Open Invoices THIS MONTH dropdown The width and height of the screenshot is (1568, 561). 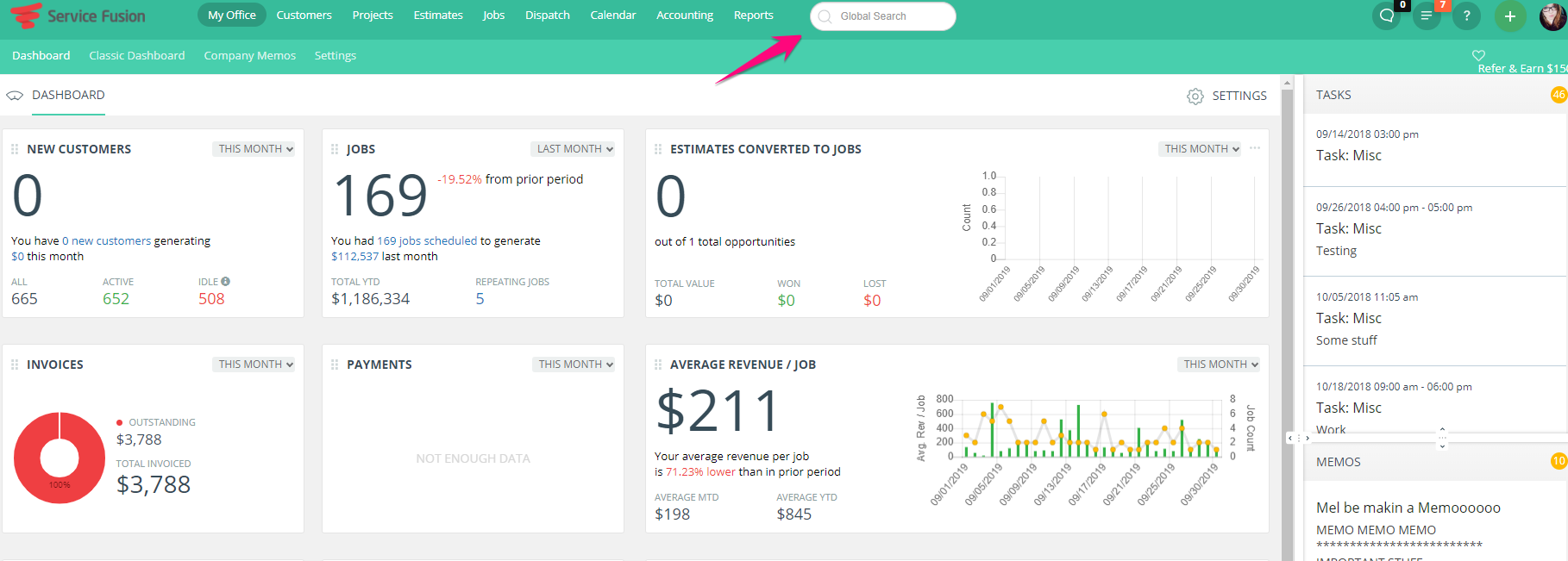point(254,365)
